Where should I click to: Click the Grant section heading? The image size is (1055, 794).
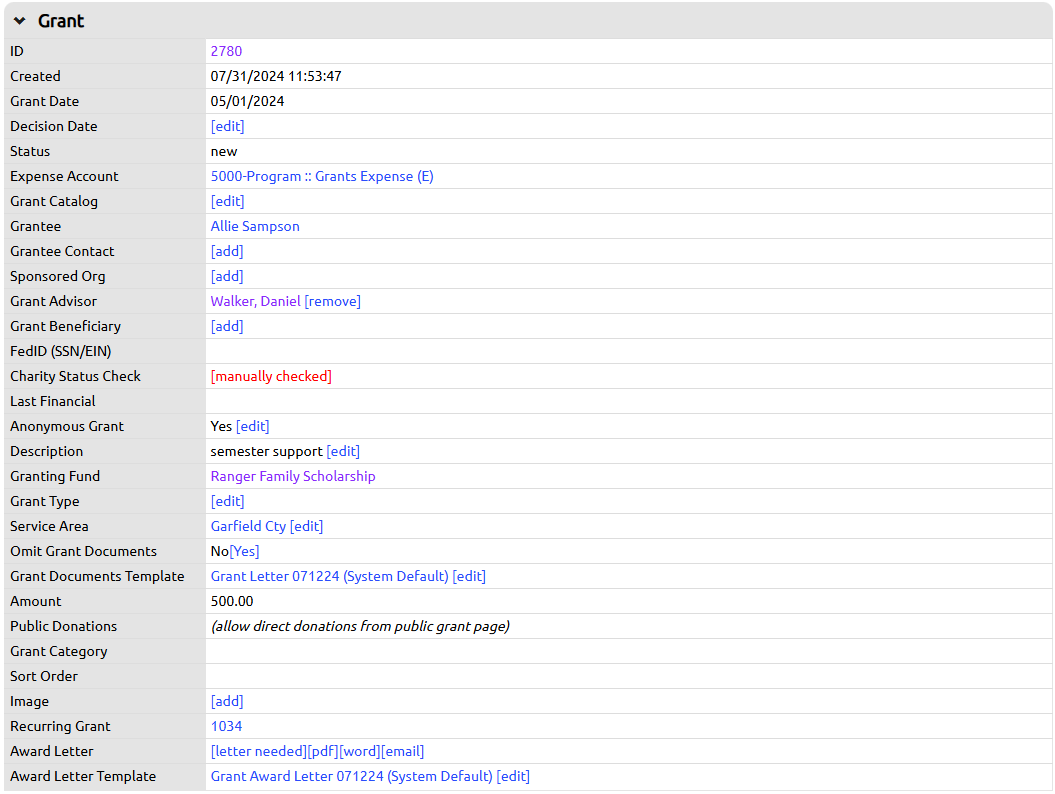[x=61, y=21]
